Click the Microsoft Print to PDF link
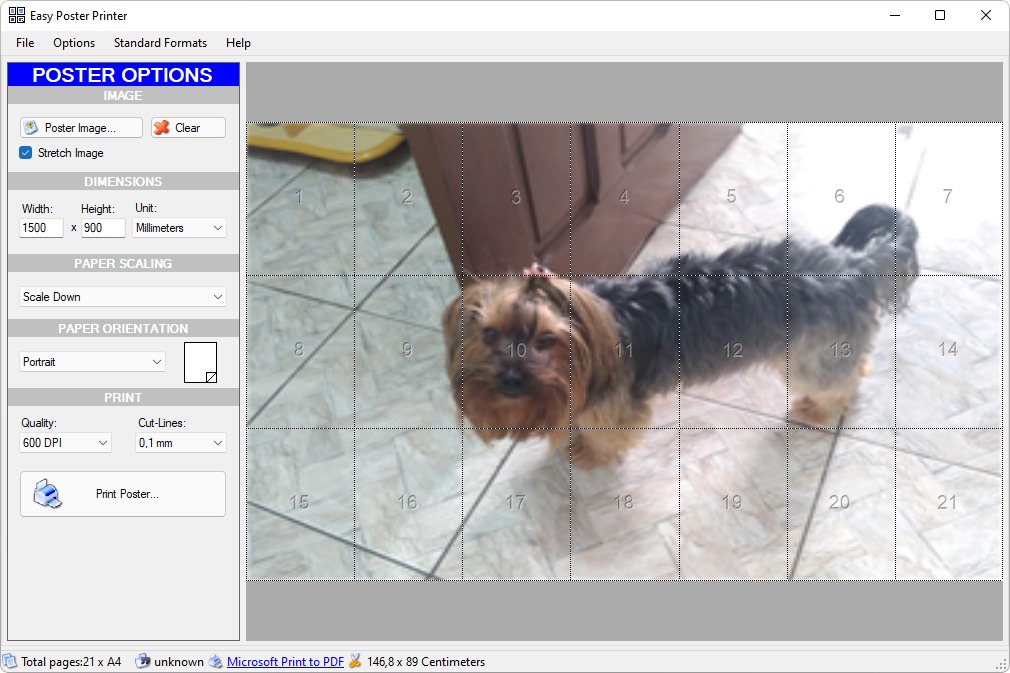Screen dimensions: 1010x673 pyautogui.click(x=285, y=661)
